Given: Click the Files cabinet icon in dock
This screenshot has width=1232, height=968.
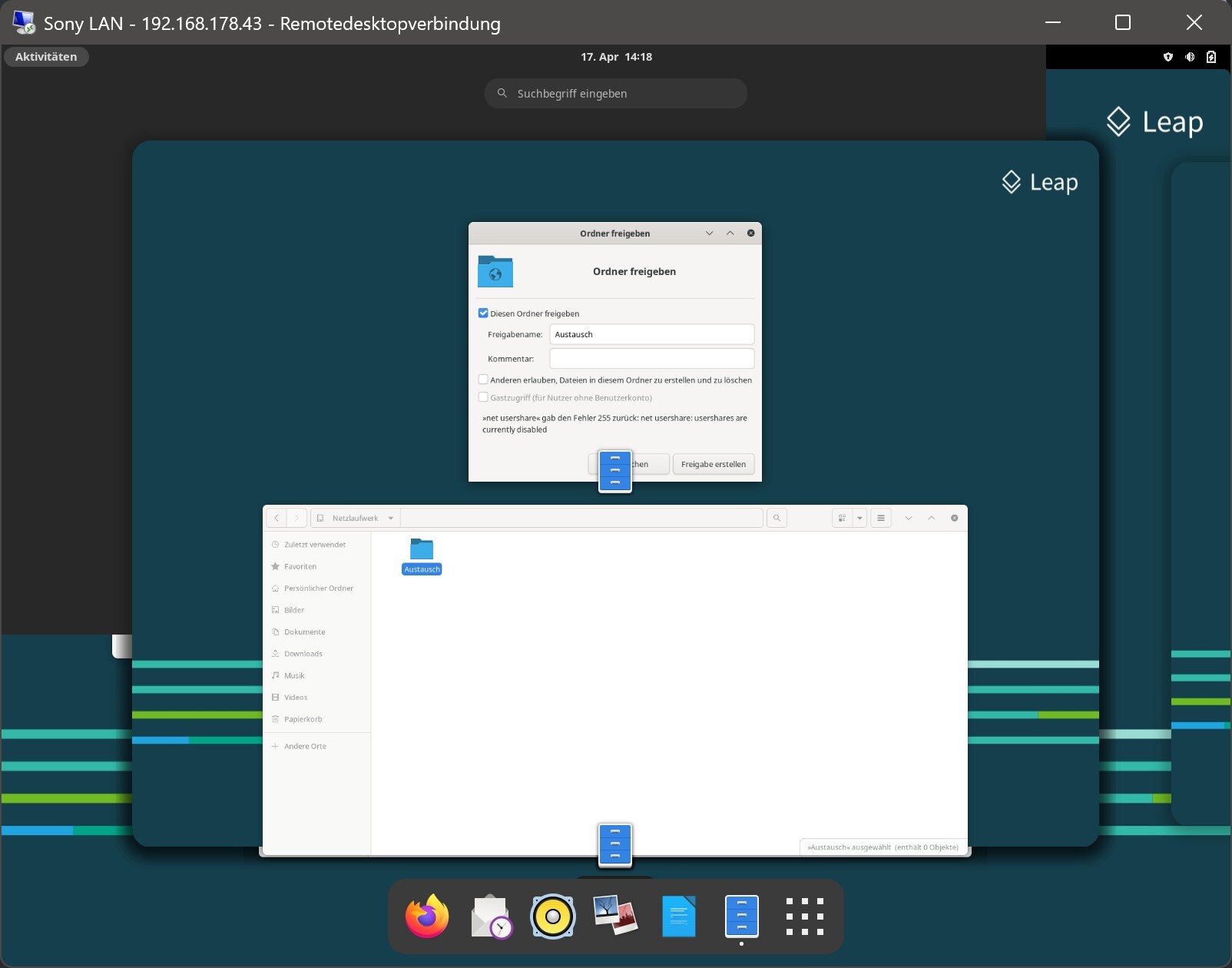Looking at the screenshot, I should (741, 917).
